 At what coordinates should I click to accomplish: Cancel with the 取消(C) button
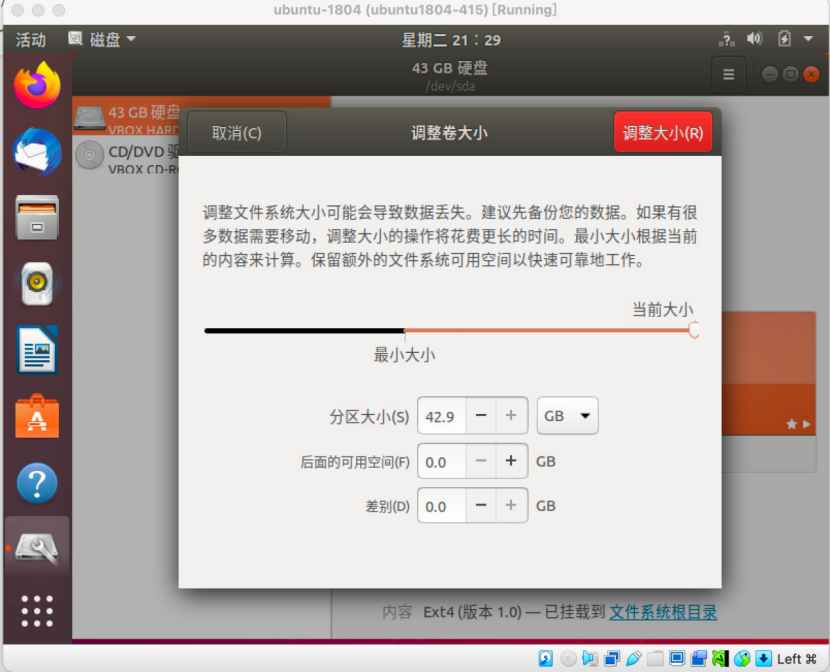(x=237, y=132)
